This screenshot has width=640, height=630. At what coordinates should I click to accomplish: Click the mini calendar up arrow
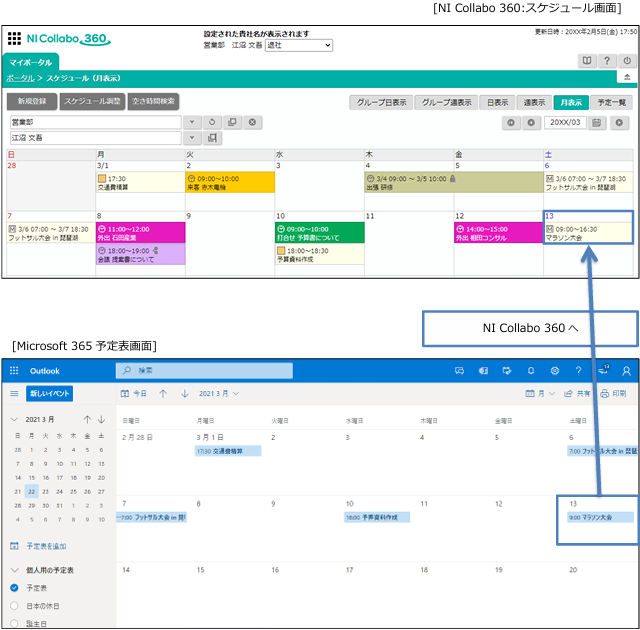click(87, 419)
